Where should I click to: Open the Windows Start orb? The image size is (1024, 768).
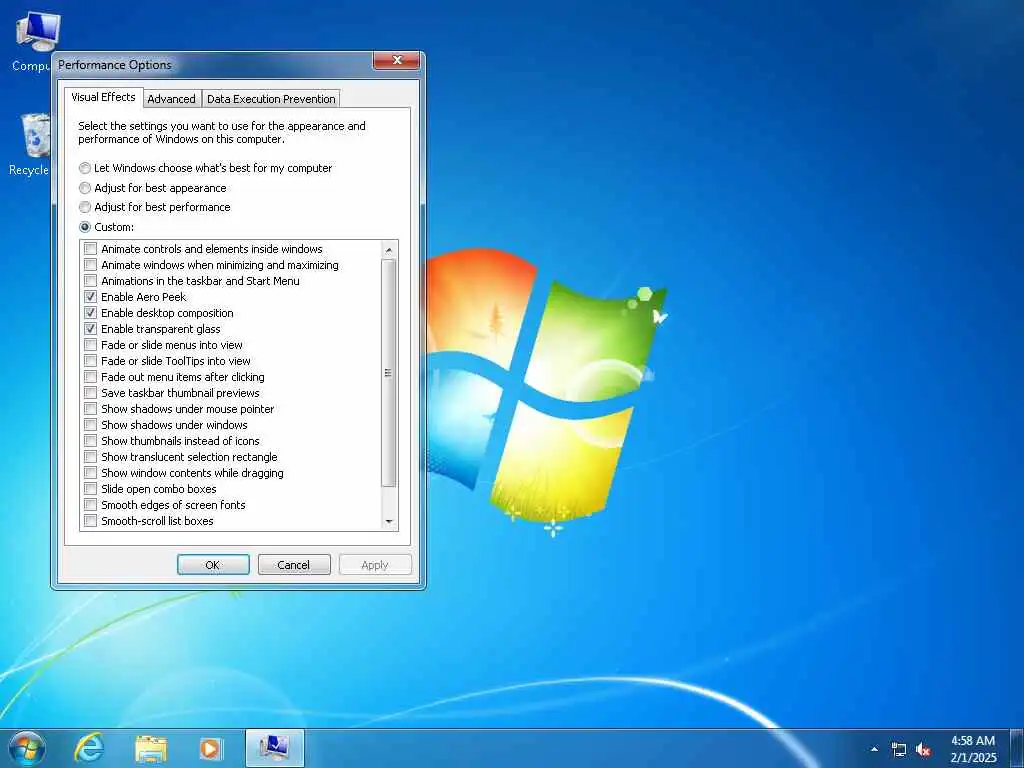pyautogui.click(x=27, y=748)
